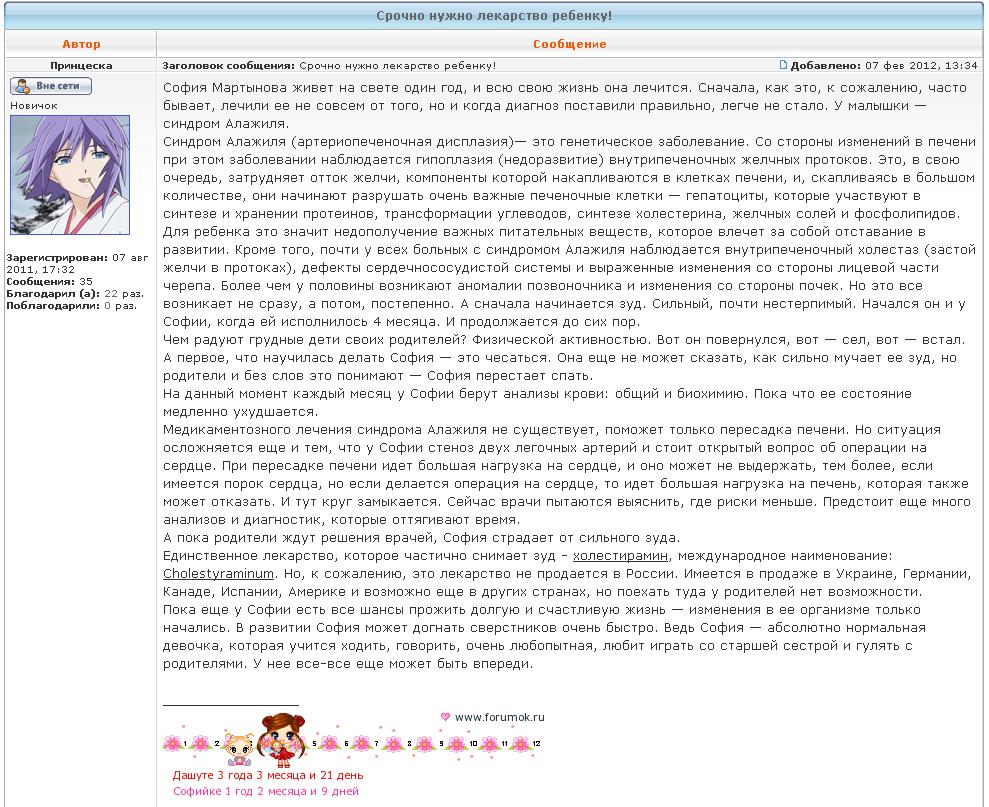Click the blonde baby figure in the signature ticker
The width and height of the screenshot is (989, 807).
click(x=238, y=746)
